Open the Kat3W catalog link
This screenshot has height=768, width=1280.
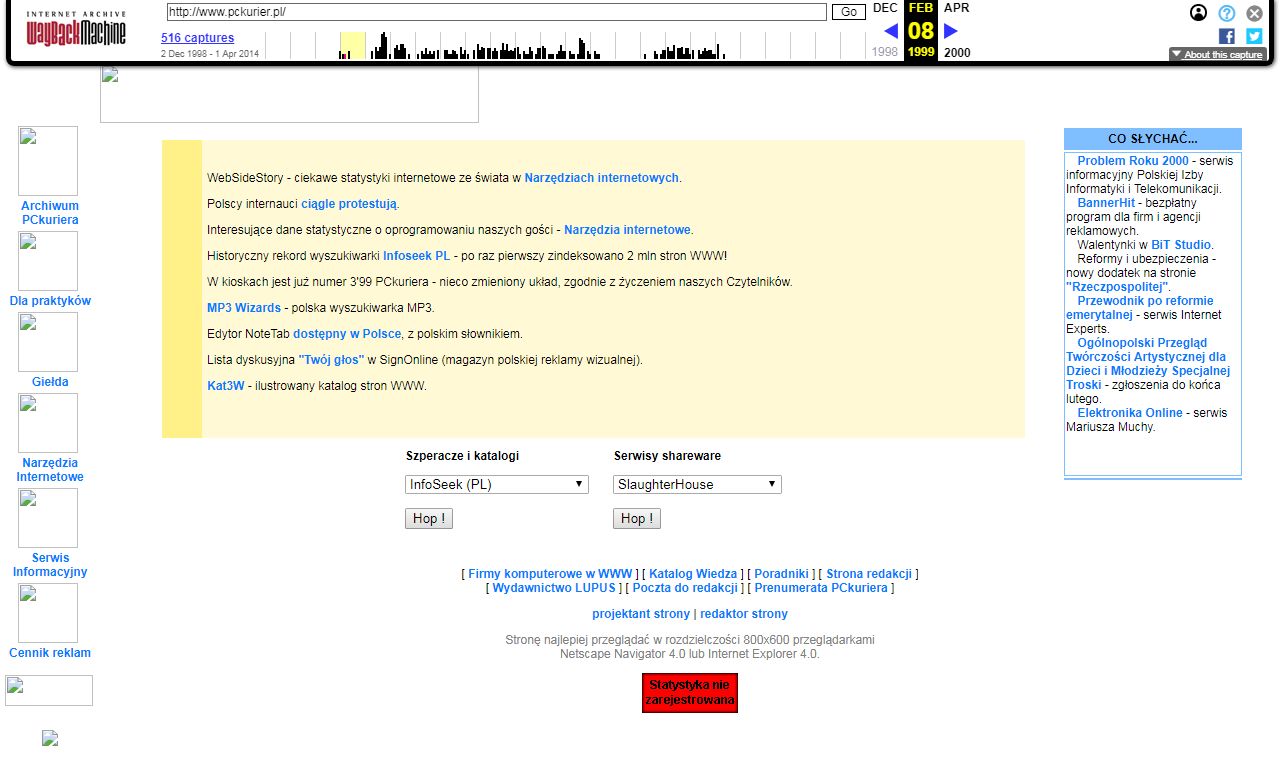[226, 386]
